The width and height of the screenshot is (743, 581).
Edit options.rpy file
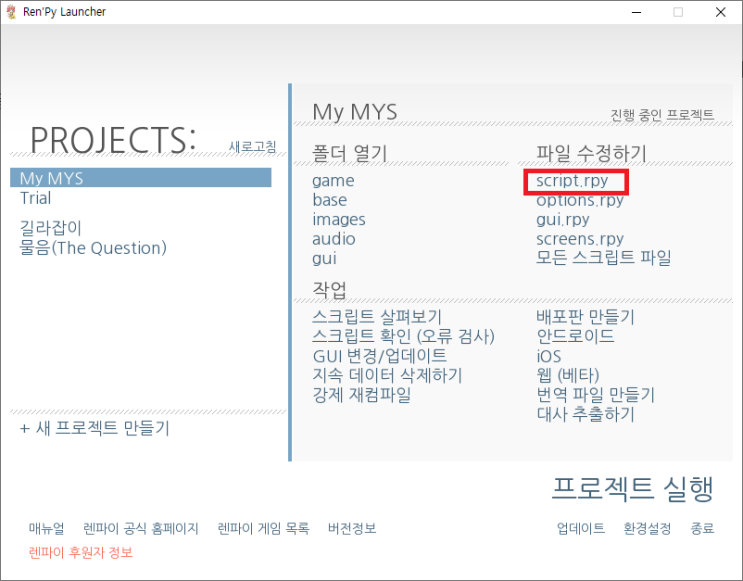click(580, 200)
